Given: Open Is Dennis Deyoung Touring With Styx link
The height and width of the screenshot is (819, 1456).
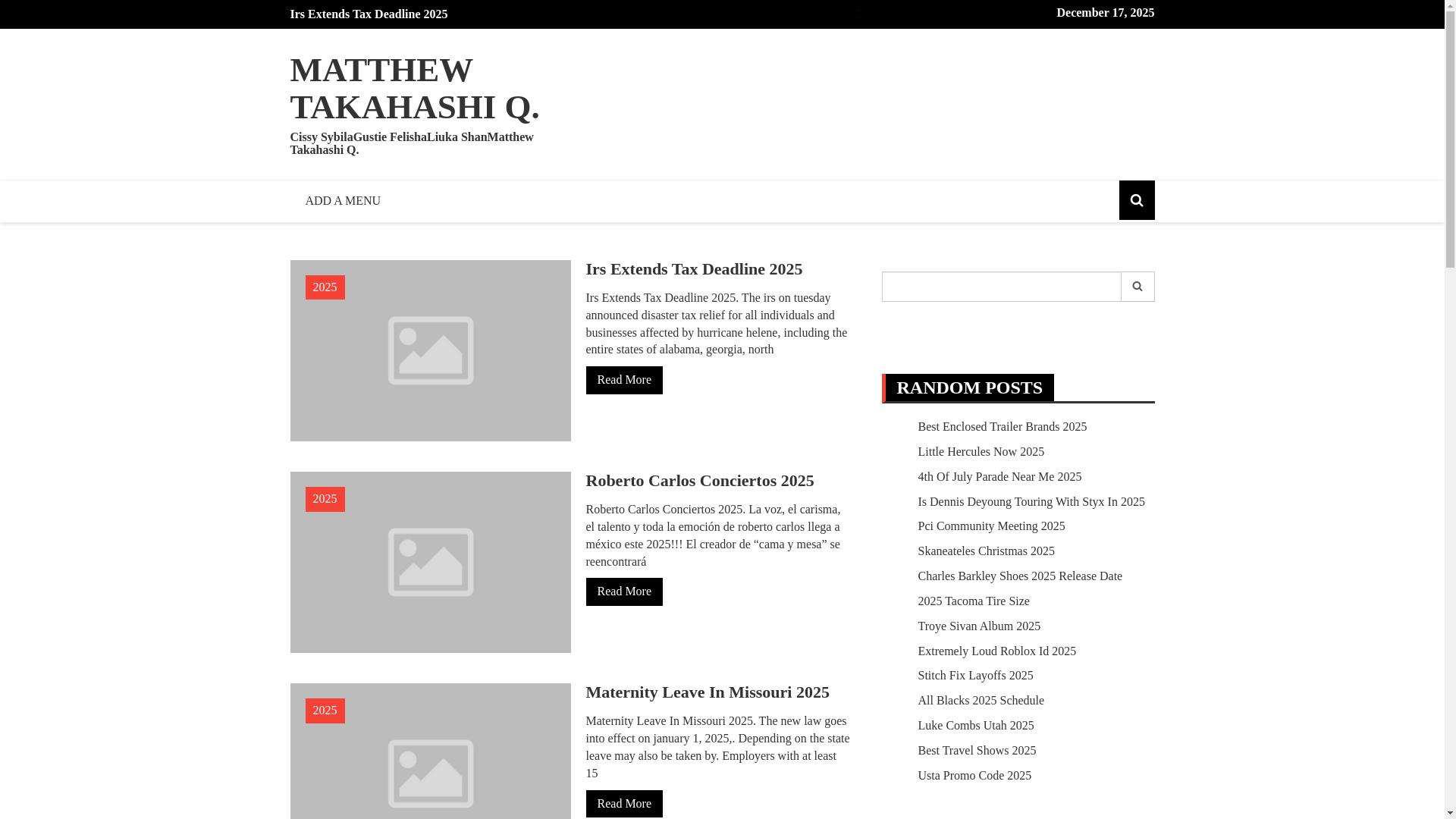Looking at the screenshot, I should pyautogui.click(x=1031, y=502).
